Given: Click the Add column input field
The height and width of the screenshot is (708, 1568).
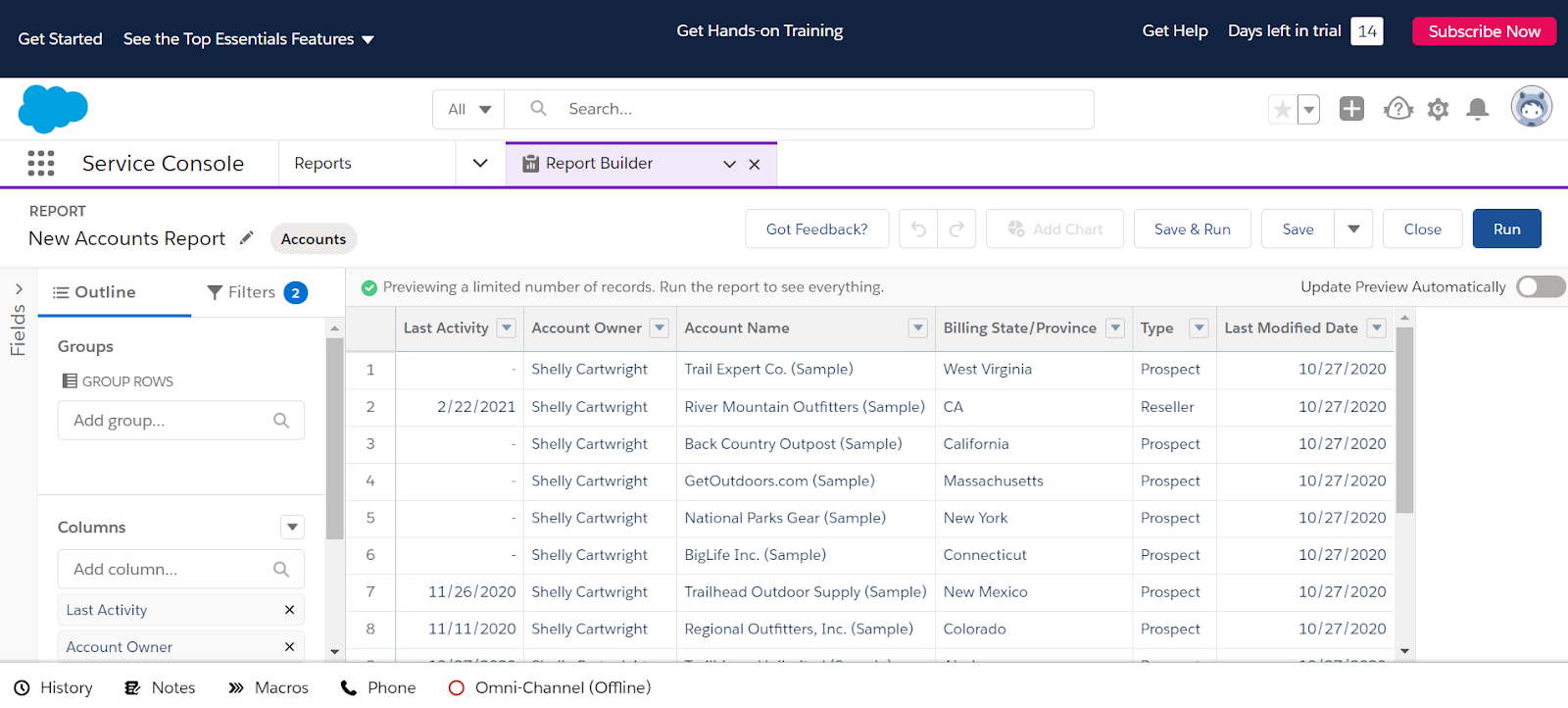Looking at the screenshot, I should 180,569.
